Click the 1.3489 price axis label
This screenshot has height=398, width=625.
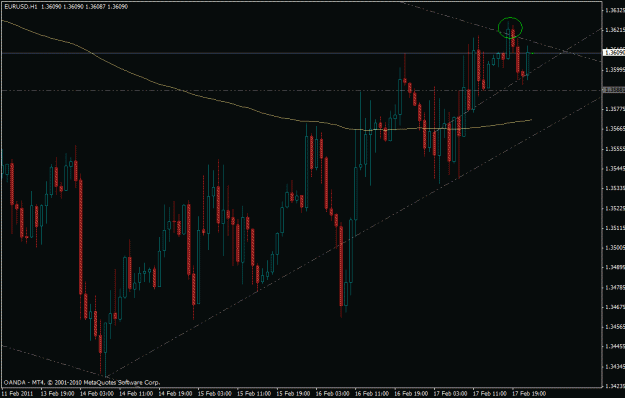(x=615, y=267)
